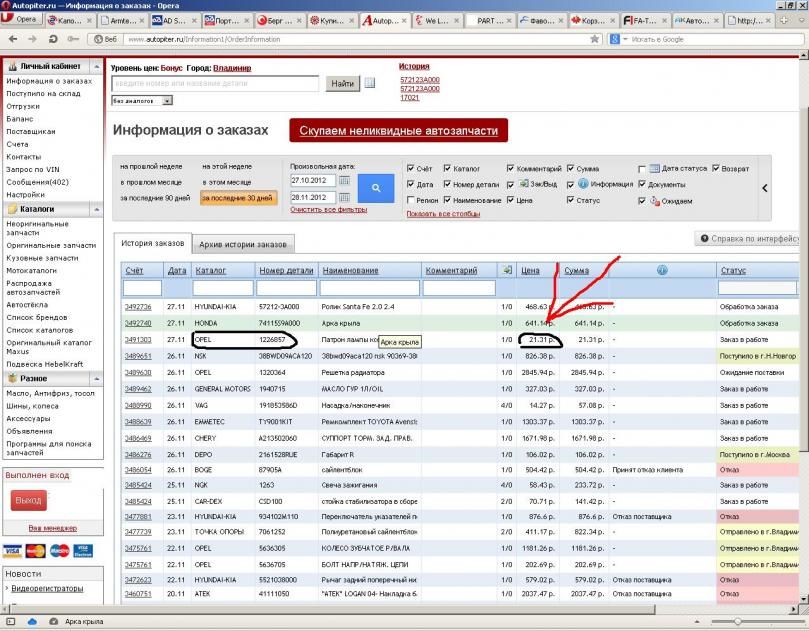This screenshot has width=809, height=631.
Task: Click the Владимир city link
Action: point(232,68)
